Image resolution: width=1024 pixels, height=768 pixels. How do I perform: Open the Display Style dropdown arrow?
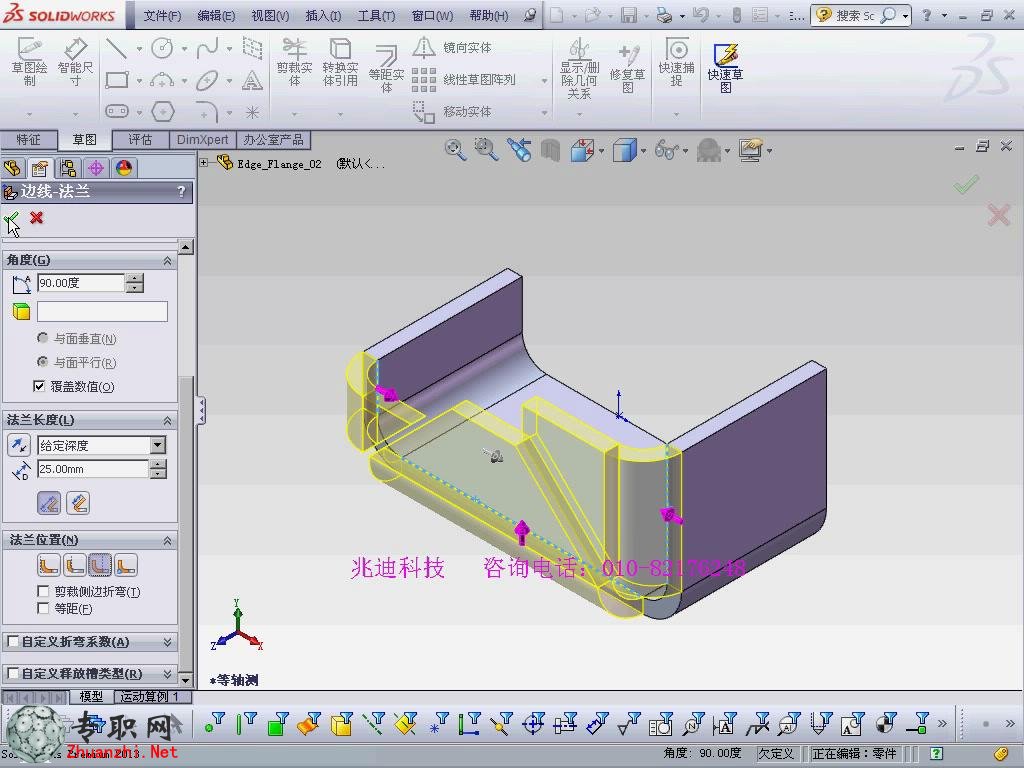coord(643,152)
